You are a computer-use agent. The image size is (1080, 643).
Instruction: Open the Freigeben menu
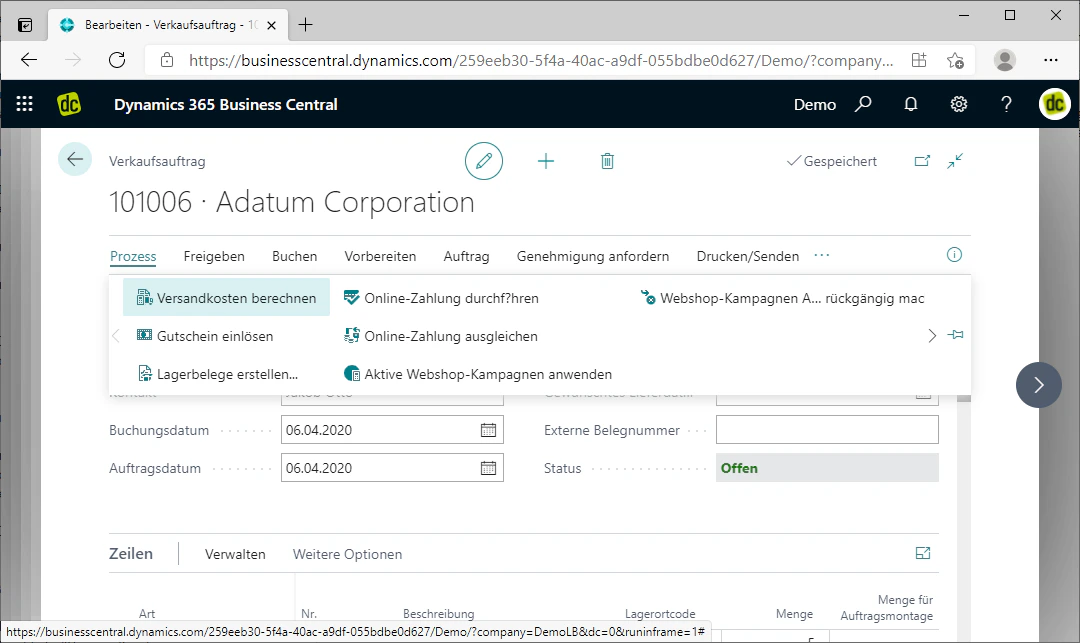coord(214,256)
